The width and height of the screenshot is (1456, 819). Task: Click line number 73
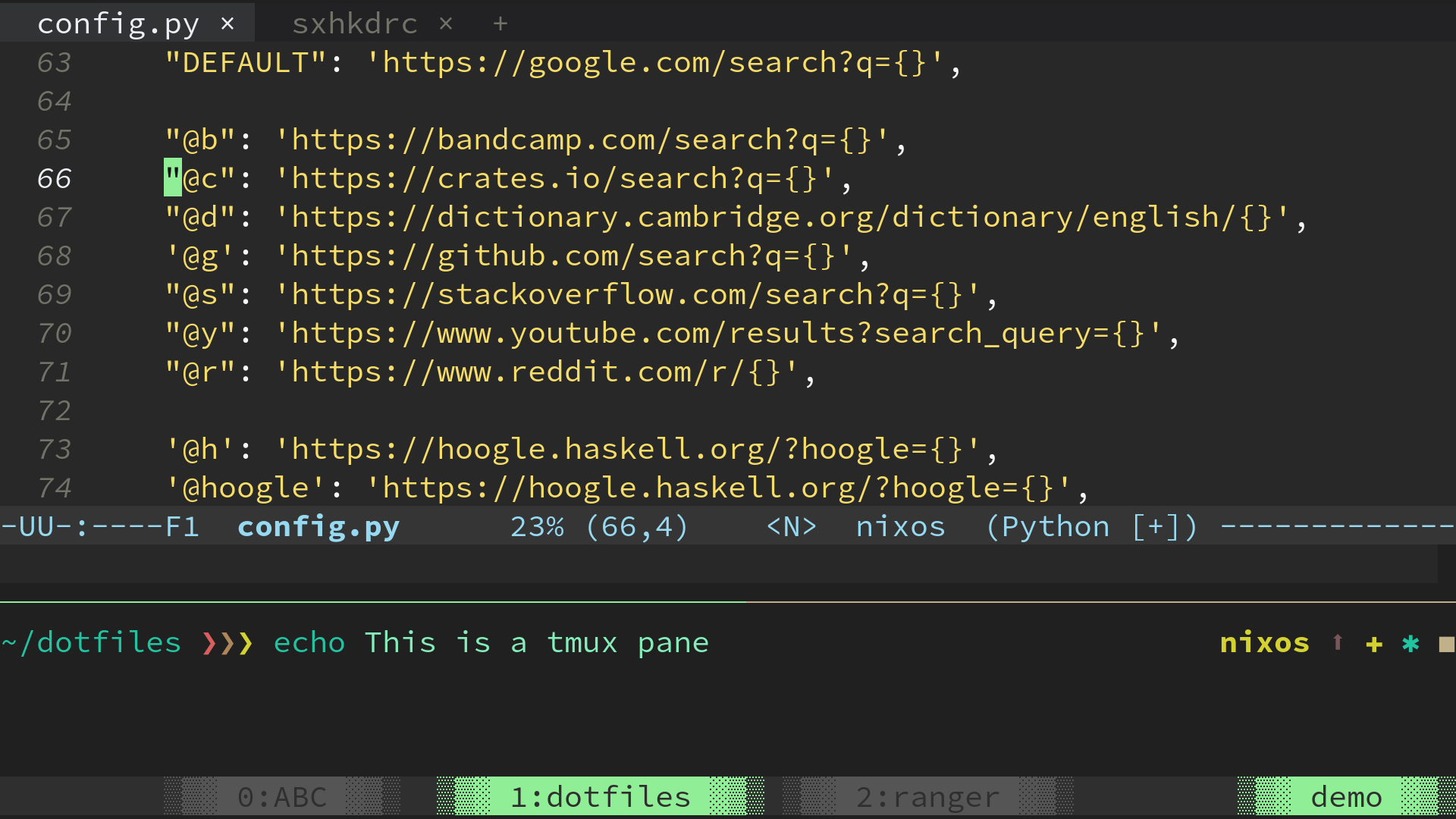tap(55, 449)
